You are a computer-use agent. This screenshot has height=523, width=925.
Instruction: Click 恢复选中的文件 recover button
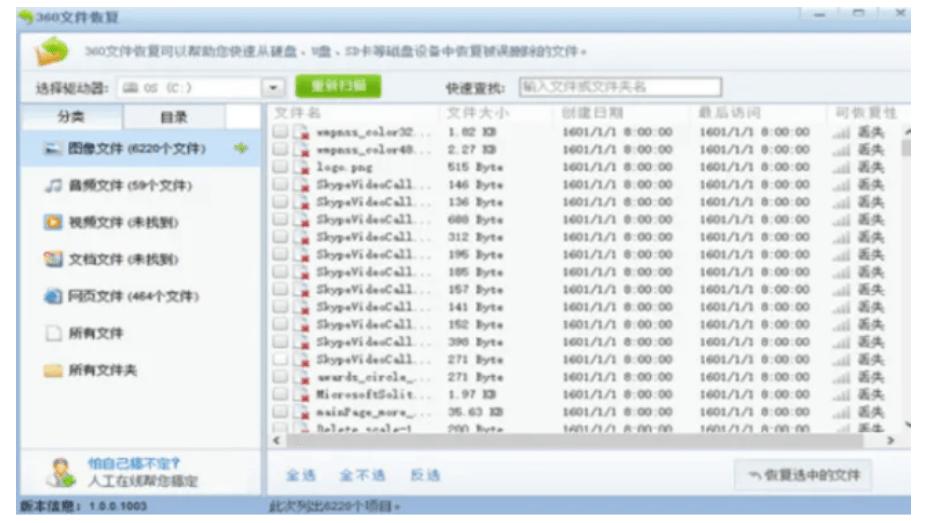coord(803,475)
